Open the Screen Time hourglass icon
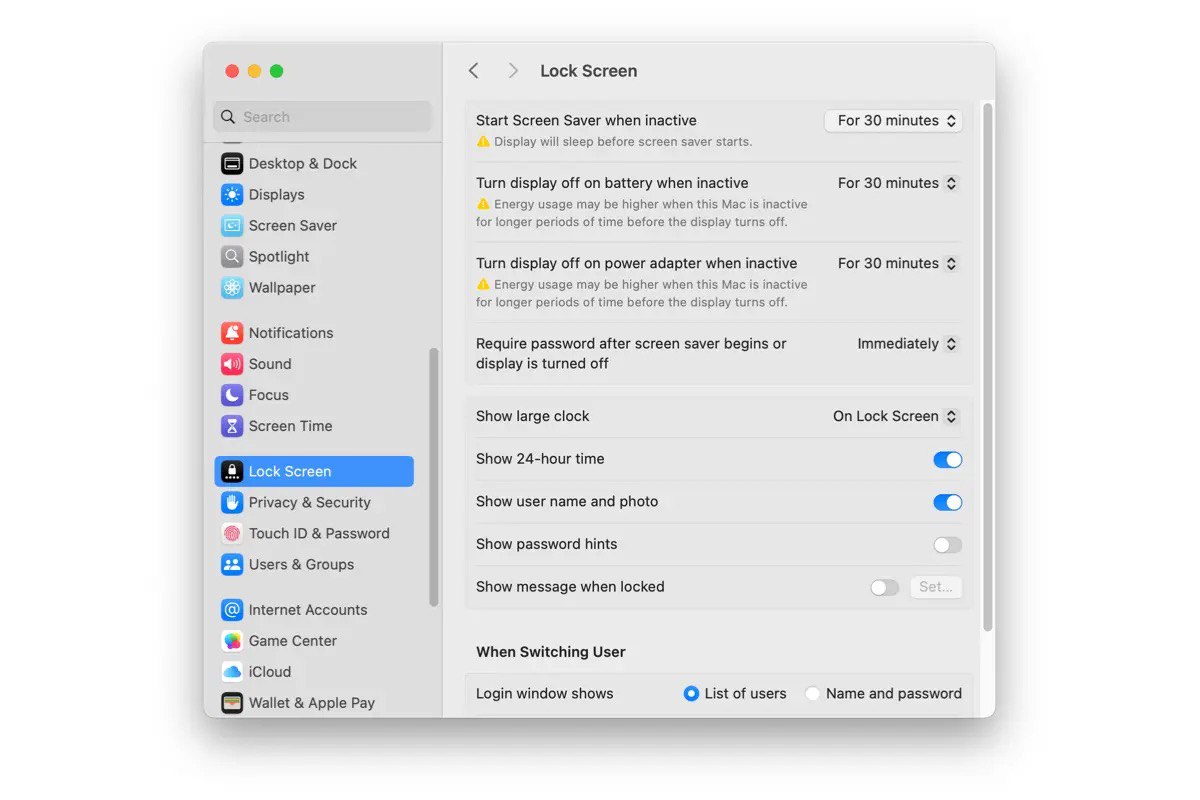 232,426
